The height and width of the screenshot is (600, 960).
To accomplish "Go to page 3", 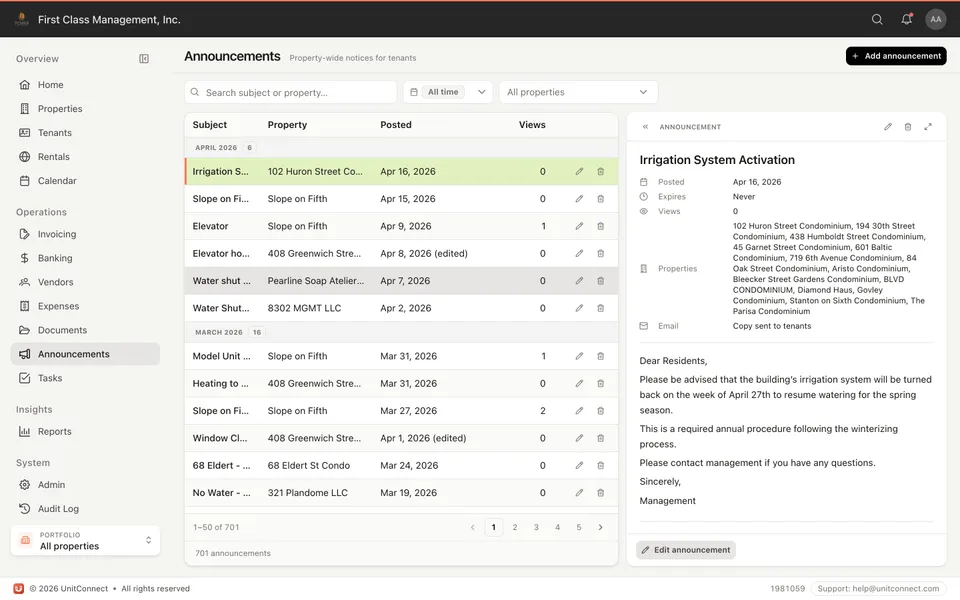I will pyautogui.click(x=536, y=527).
